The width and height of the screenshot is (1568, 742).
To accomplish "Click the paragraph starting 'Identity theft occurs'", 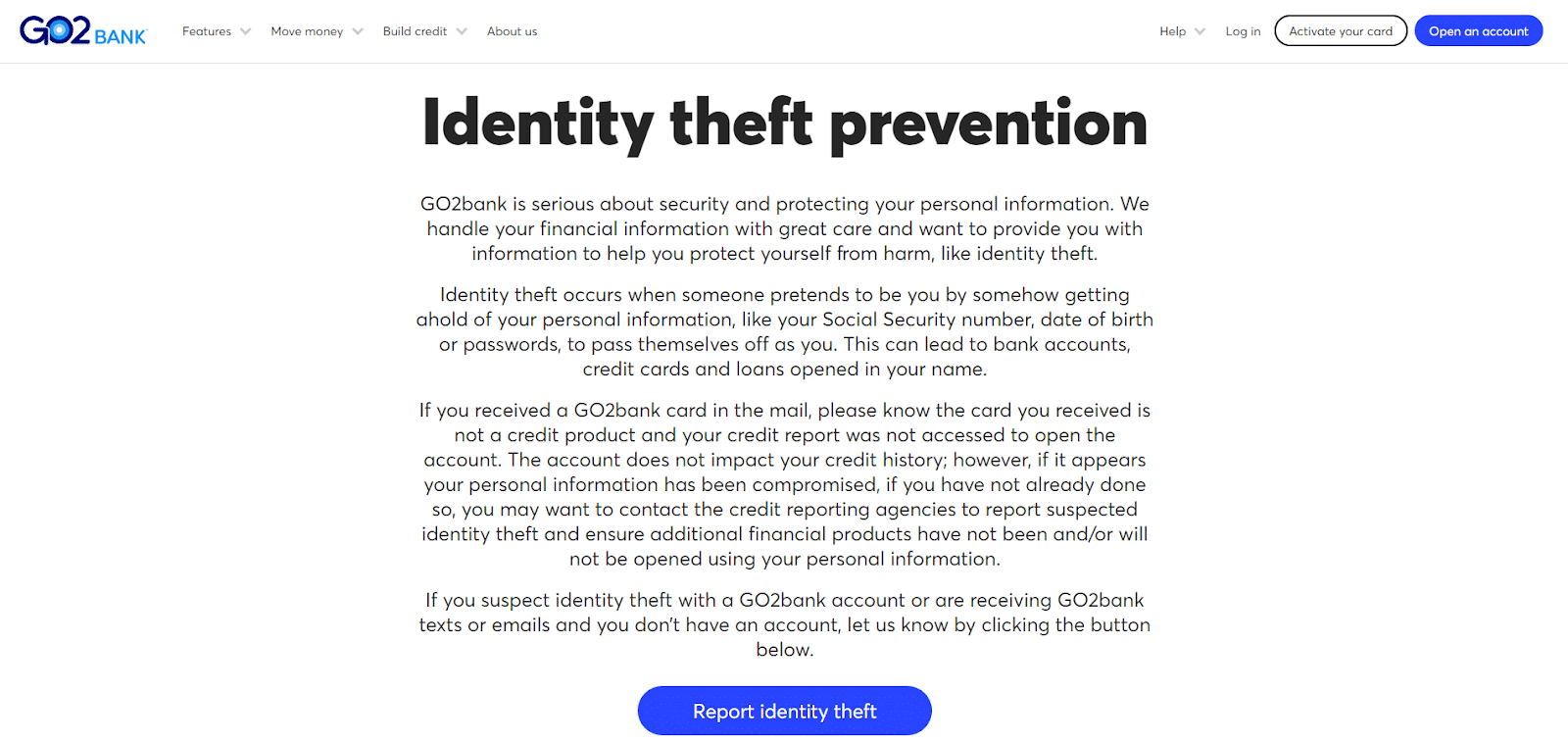I will tap(785, 331).
